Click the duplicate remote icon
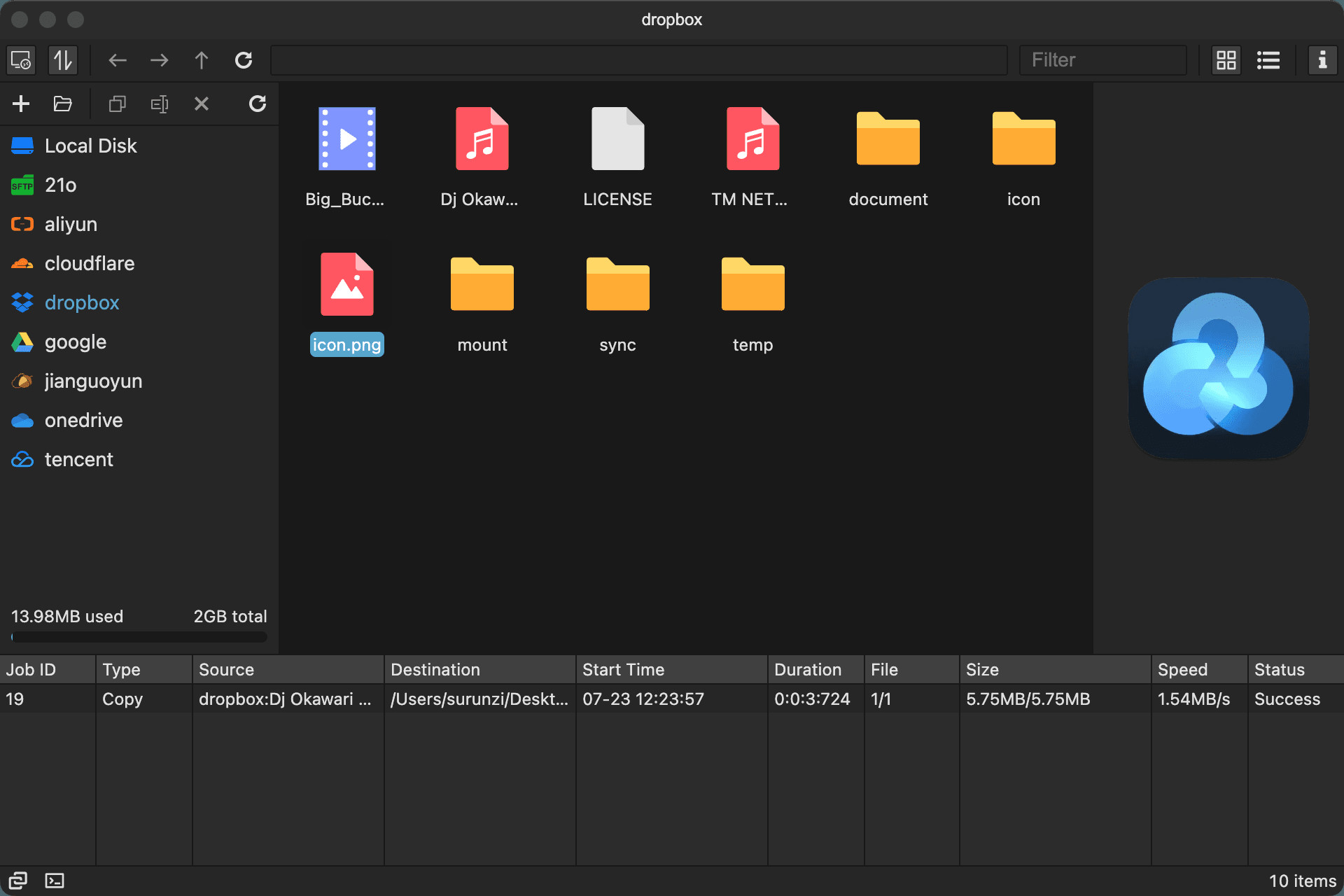 pyautogui.click(x=117, y=104)
